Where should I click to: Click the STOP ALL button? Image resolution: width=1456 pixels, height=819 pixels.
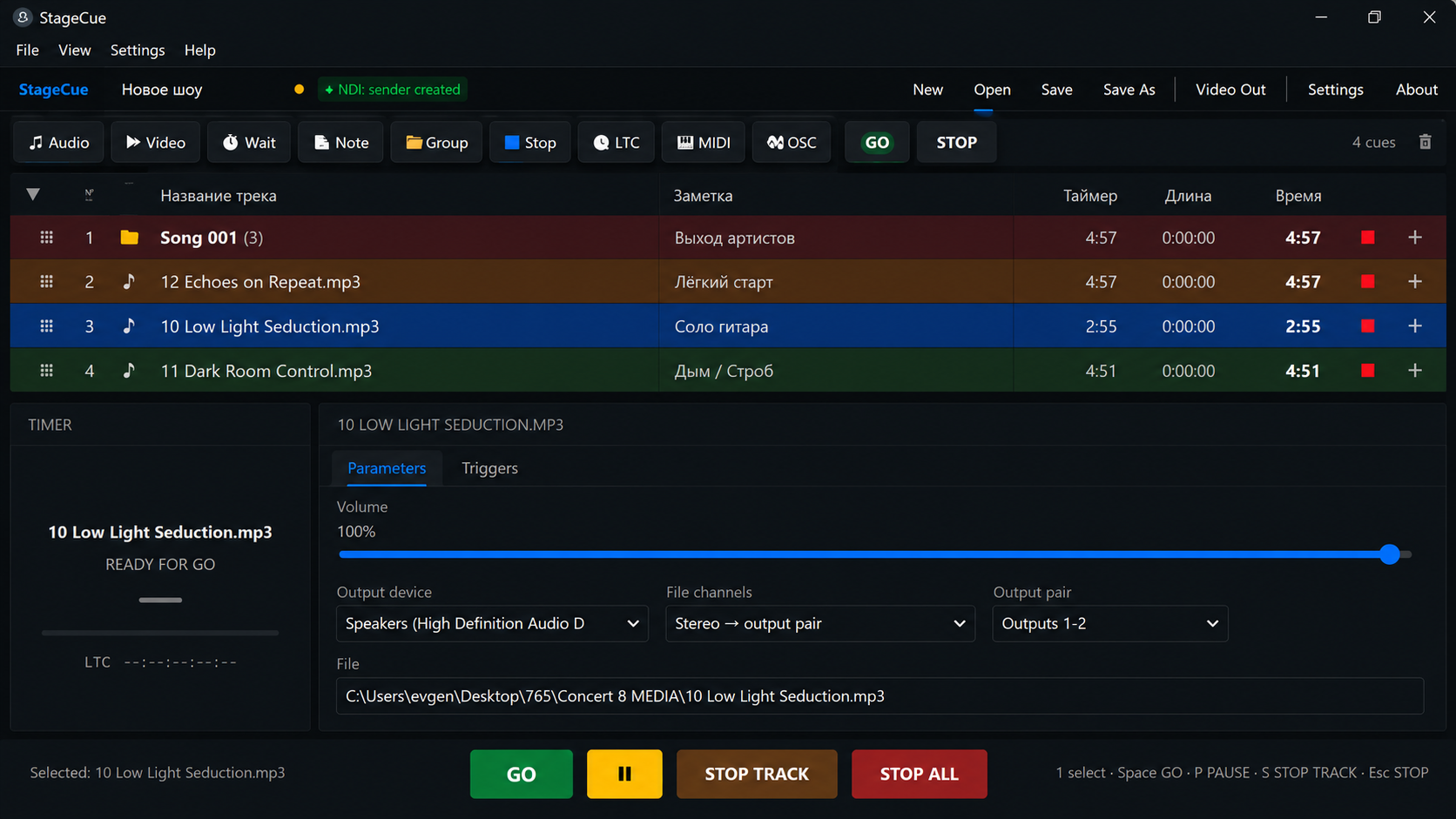920,774
